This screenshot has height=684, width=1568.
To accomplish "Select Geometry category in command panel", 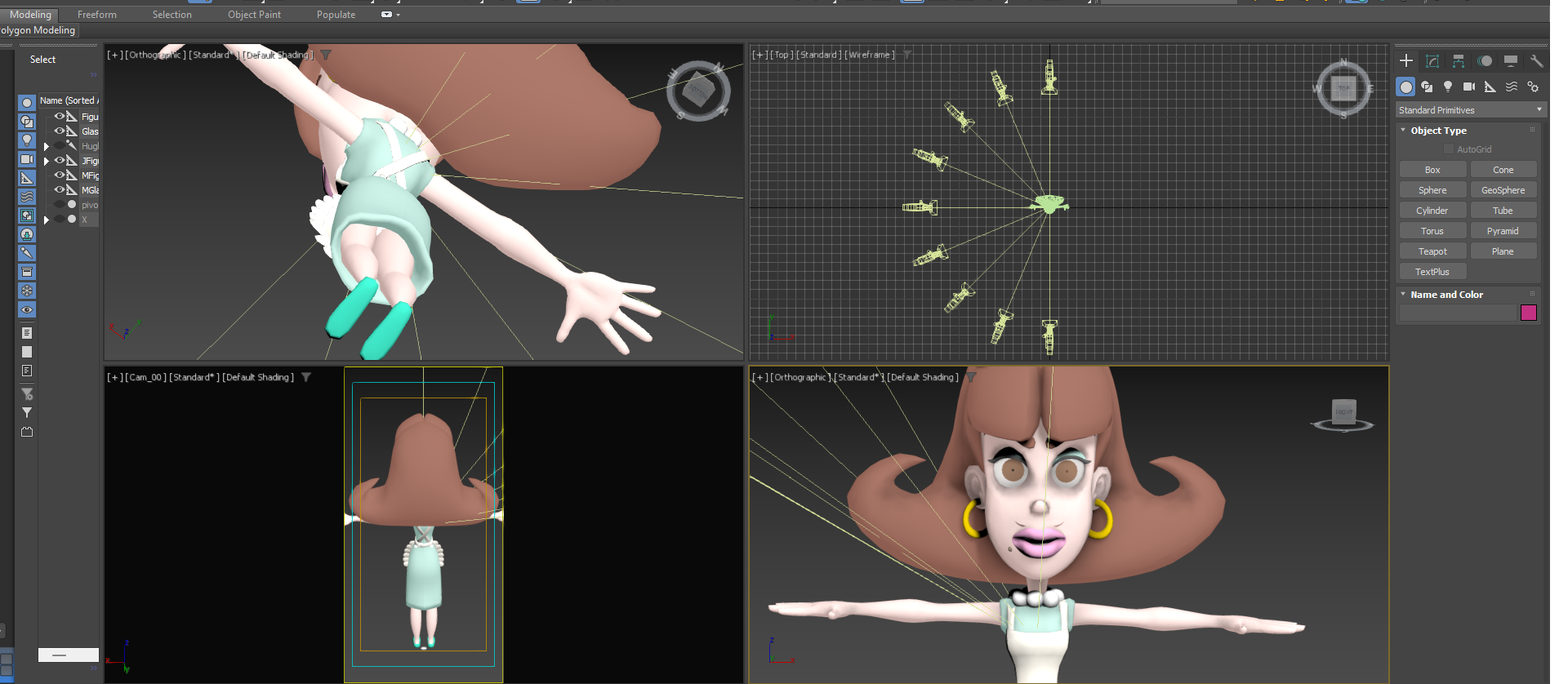I will click(x=1405, y=87).
